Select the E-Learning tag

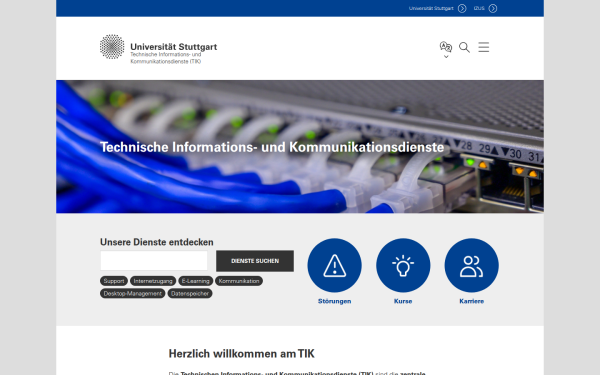196,281
